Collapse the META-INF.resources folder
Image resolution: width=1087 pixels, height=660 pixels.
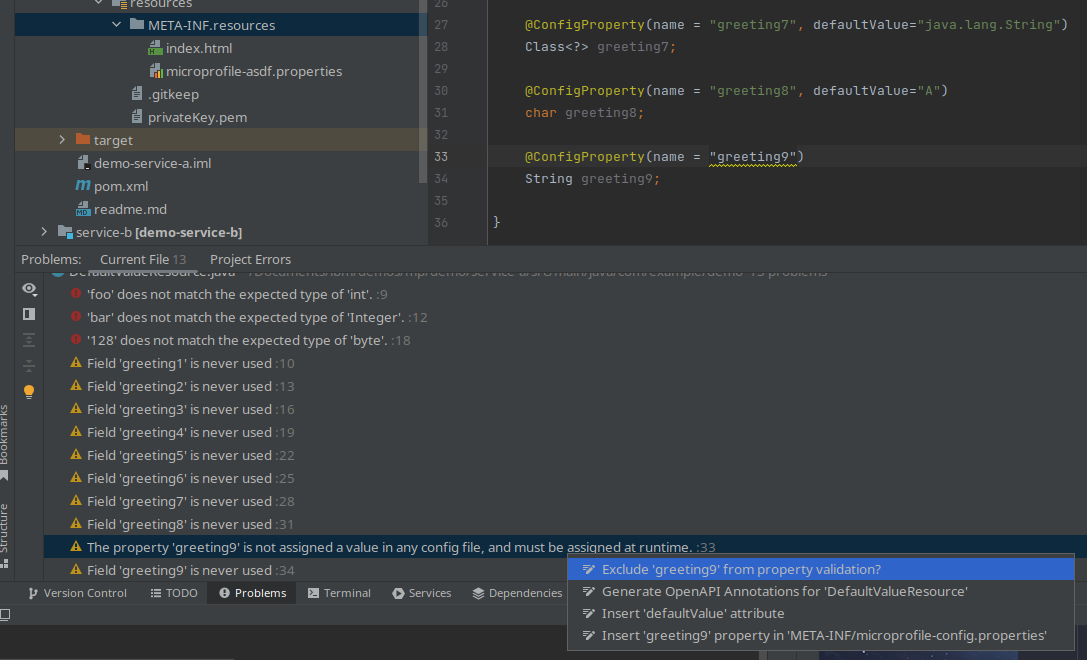[117, 24]
